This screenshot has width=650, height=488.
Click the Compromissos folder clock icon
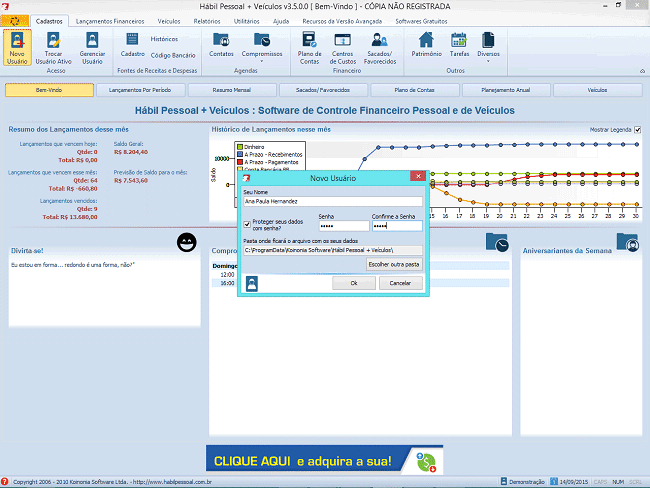coord(497,242)
